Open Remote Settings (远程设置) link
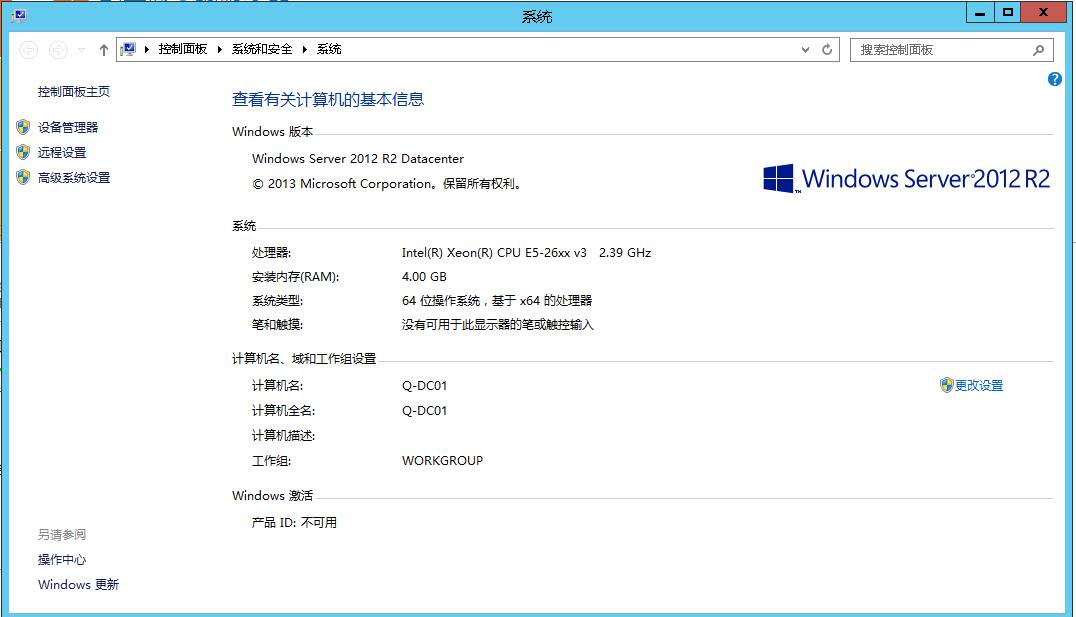The height and width of the screenshot is (617, 1076). (x=62, y=152)
